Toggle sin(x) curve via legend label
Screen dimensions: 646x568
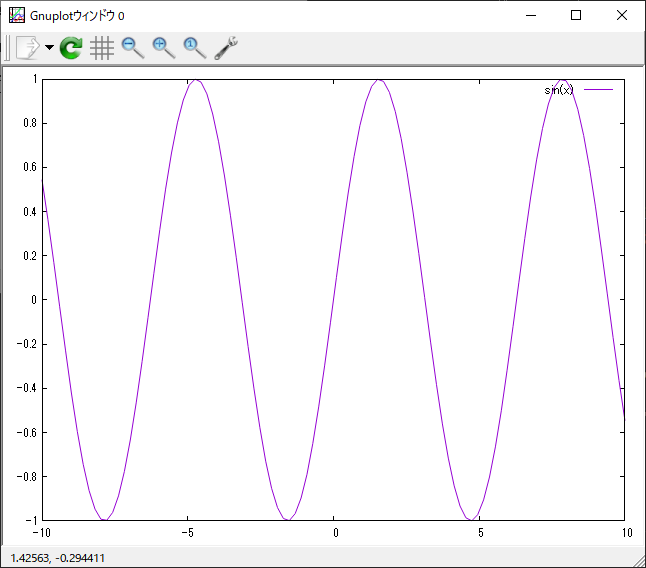[x=559, y=90]
